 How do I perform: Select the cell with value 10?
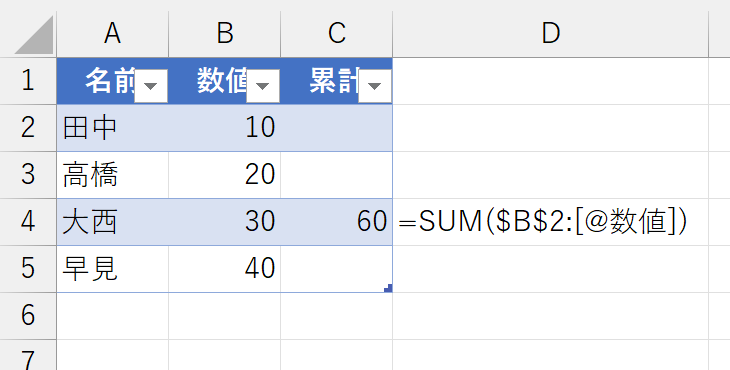pos(225,128)
